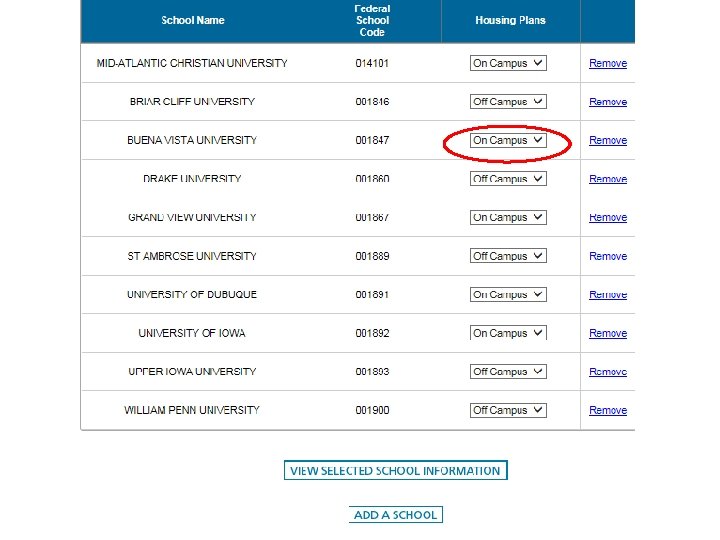
Task: Open housing dropdown for University of Iowa
Action: pyautogui.click(x=508, y=333)
